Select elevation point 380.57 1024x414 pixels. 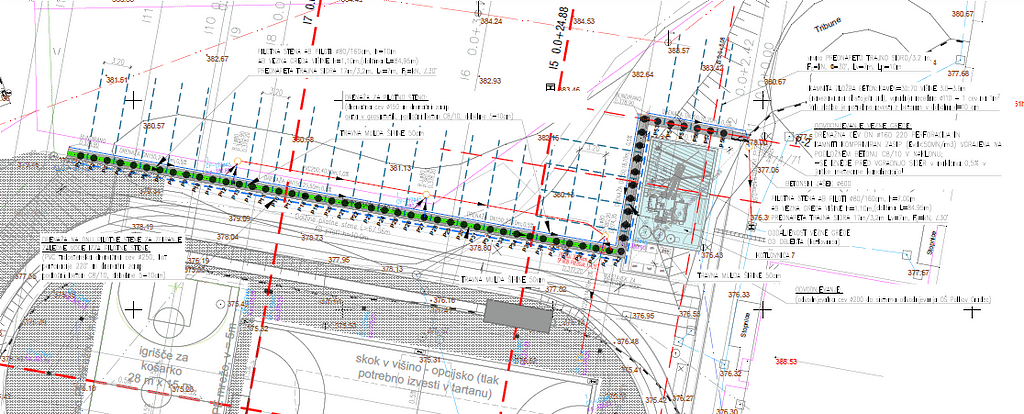(153, 127)
